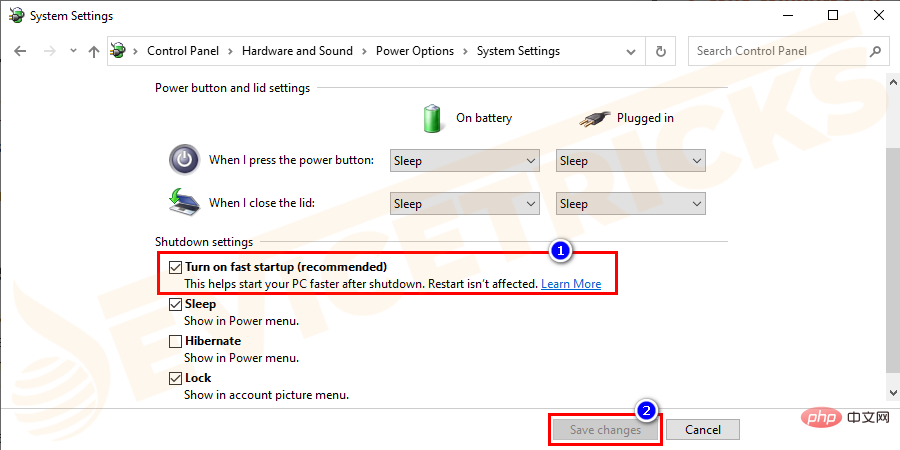
Task: Uncheck the Sleep checkbox
Action: (176, 304)
